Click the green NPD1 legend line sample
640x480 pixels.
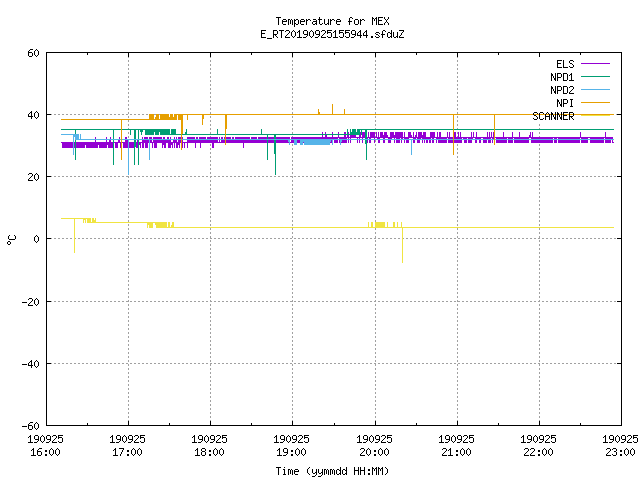point(595,76)
